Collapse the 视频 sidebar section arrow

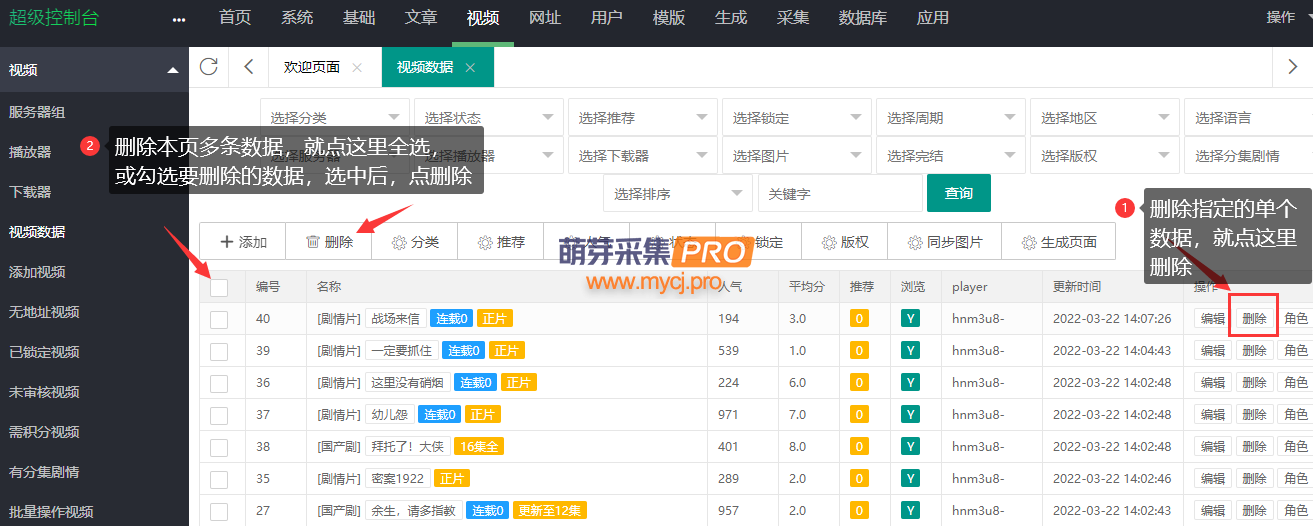point(173,70)
